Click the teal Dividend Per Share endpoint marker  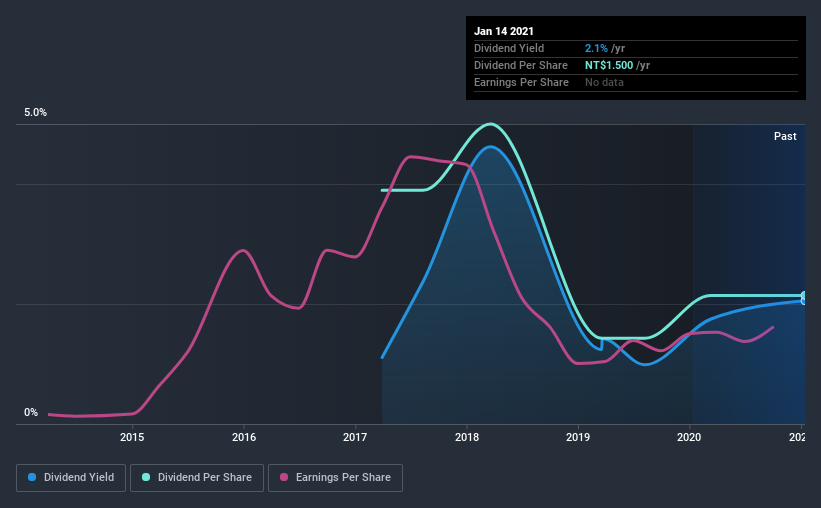pyautogui.click(x=804, y=296)
